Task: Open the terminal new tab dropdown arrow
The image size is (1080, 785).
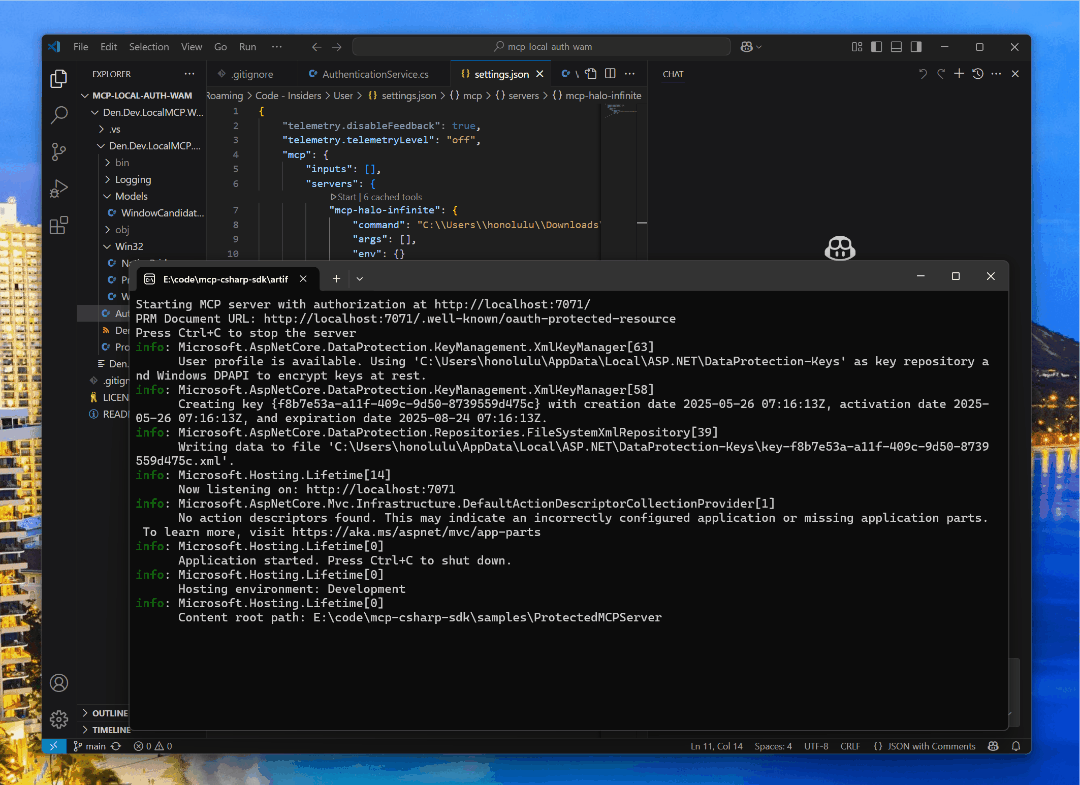Action: click(360, 279)
